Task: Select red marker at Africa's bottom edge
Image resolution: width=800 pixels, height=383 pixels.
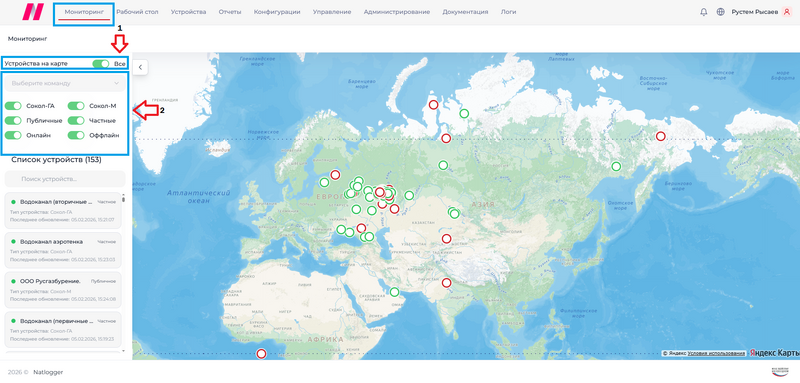Action: [261, 353]
